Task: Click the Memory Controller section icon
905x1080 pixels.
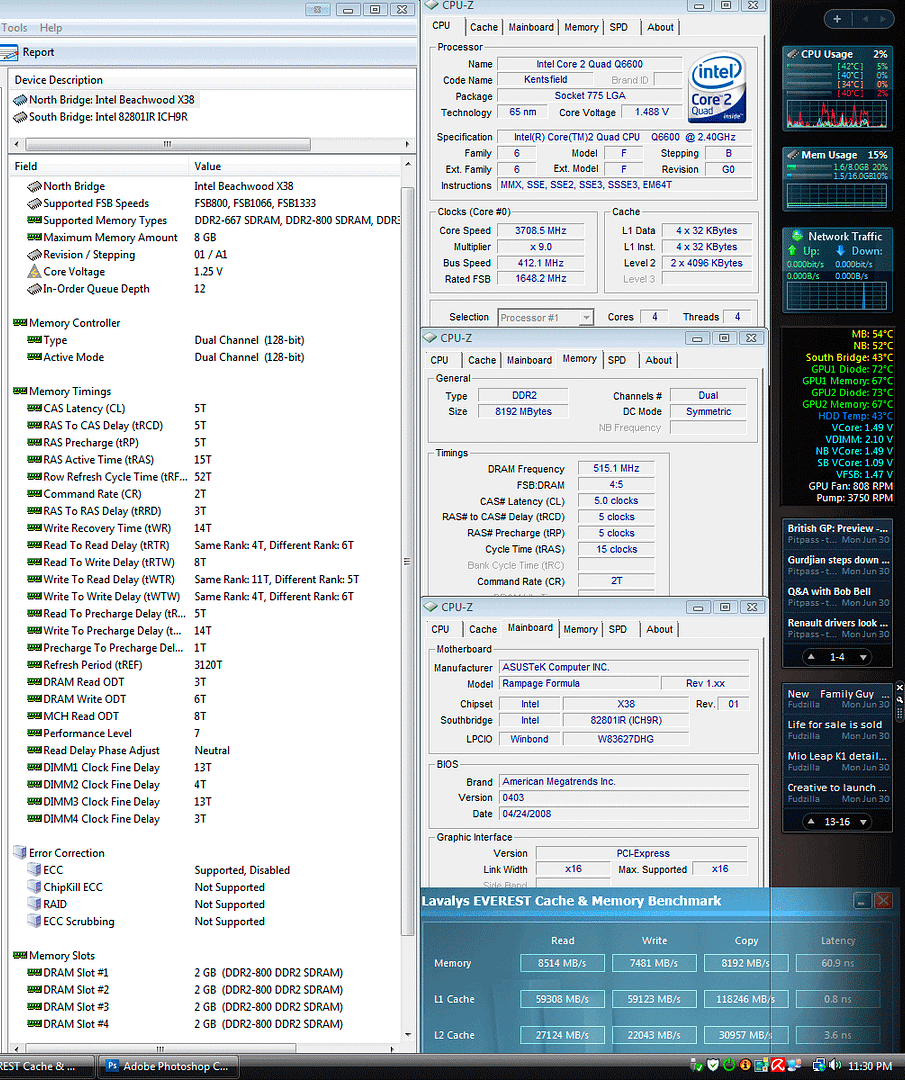Action: (20, 322)
